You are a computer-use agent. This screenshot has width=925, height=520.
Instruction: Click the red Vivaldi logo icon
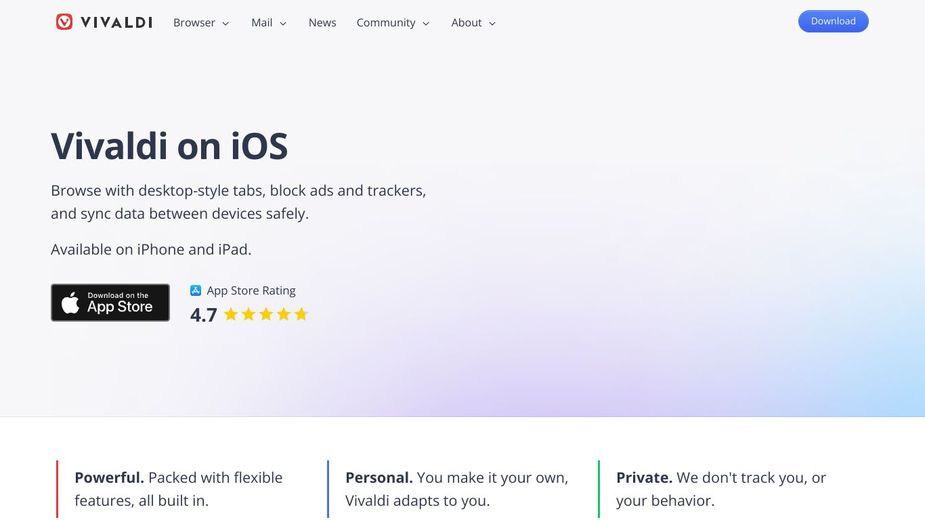coord(64,22)
